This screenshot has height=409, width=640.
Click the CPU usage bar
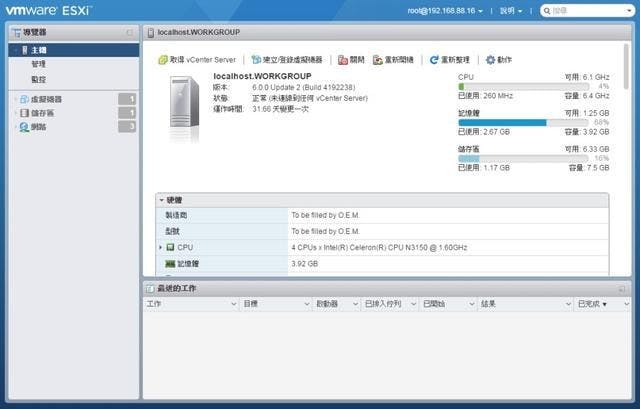point(524,87)
